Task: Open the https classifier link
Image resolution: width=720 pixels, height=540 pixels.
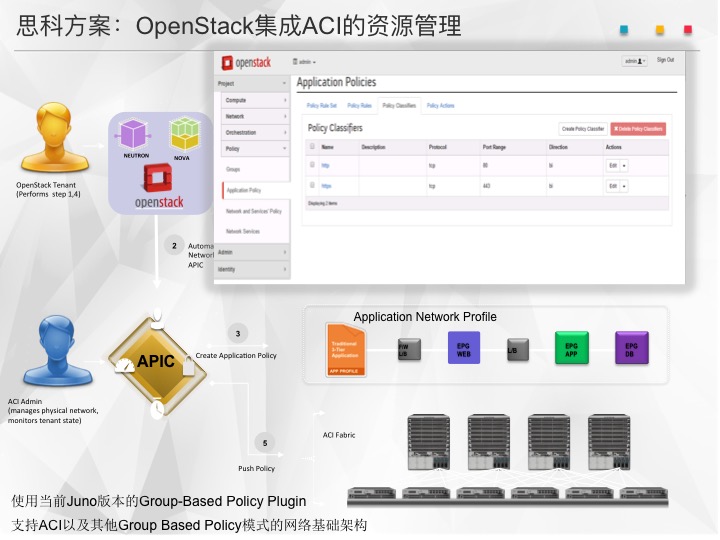Action: click(326, 186)
